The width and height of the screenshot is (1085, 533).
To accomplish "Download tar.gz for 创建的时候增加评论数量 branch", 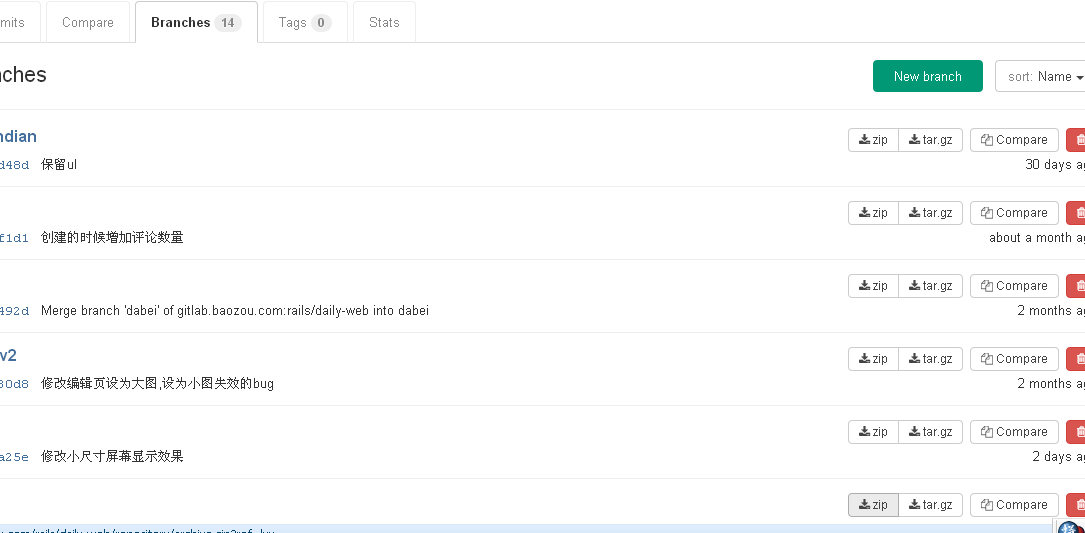I will tap(931, 213).
